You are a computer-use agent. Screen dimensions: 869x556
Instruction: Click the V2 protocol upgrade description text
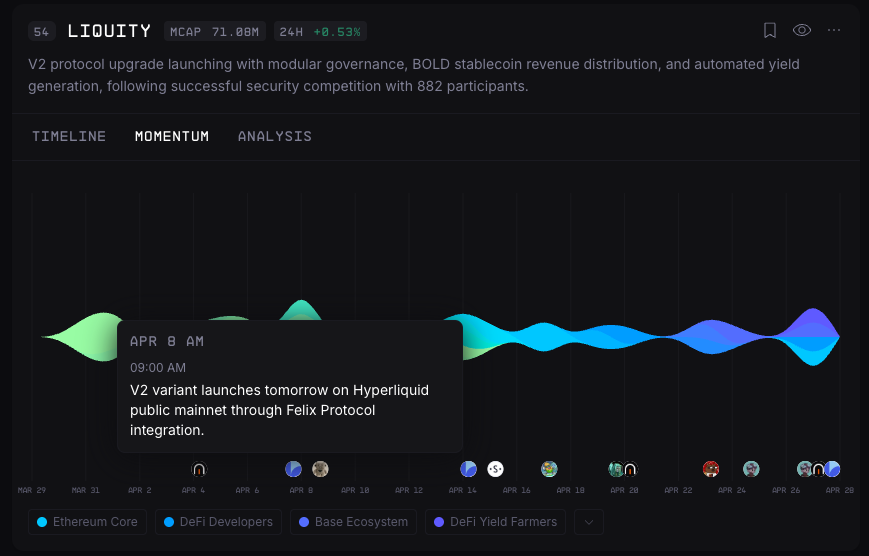click(x=413, y=75)
